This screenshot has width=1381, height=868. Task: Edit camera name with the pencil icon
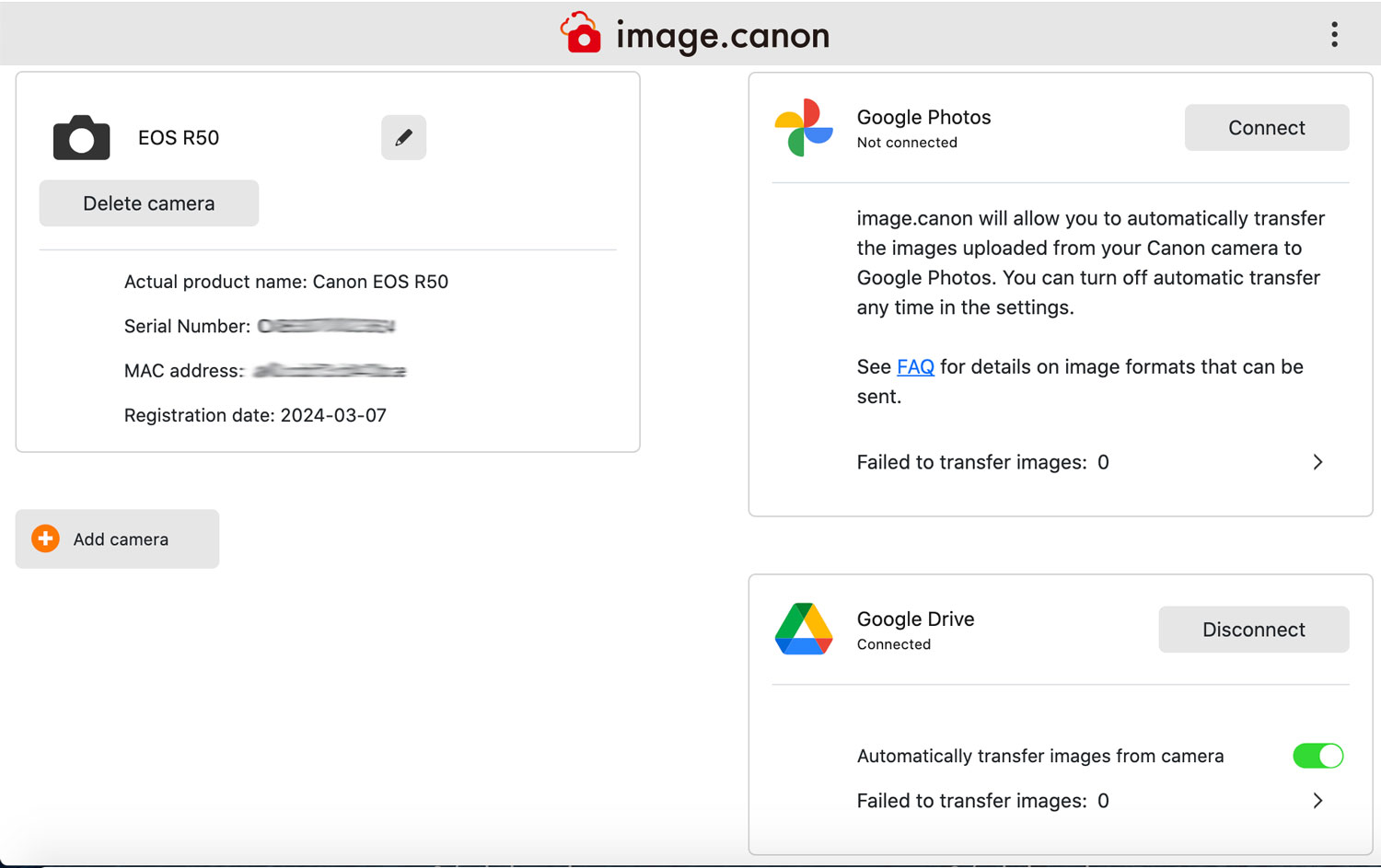(403, 137)
